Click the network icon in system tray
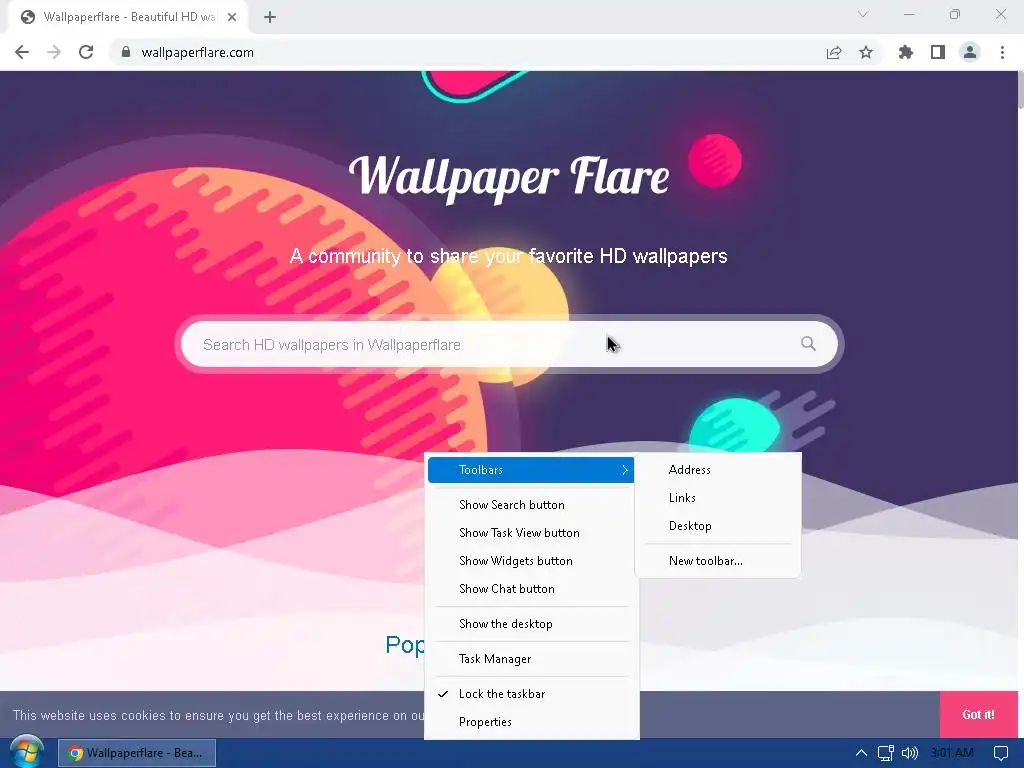 coord(886,753)
